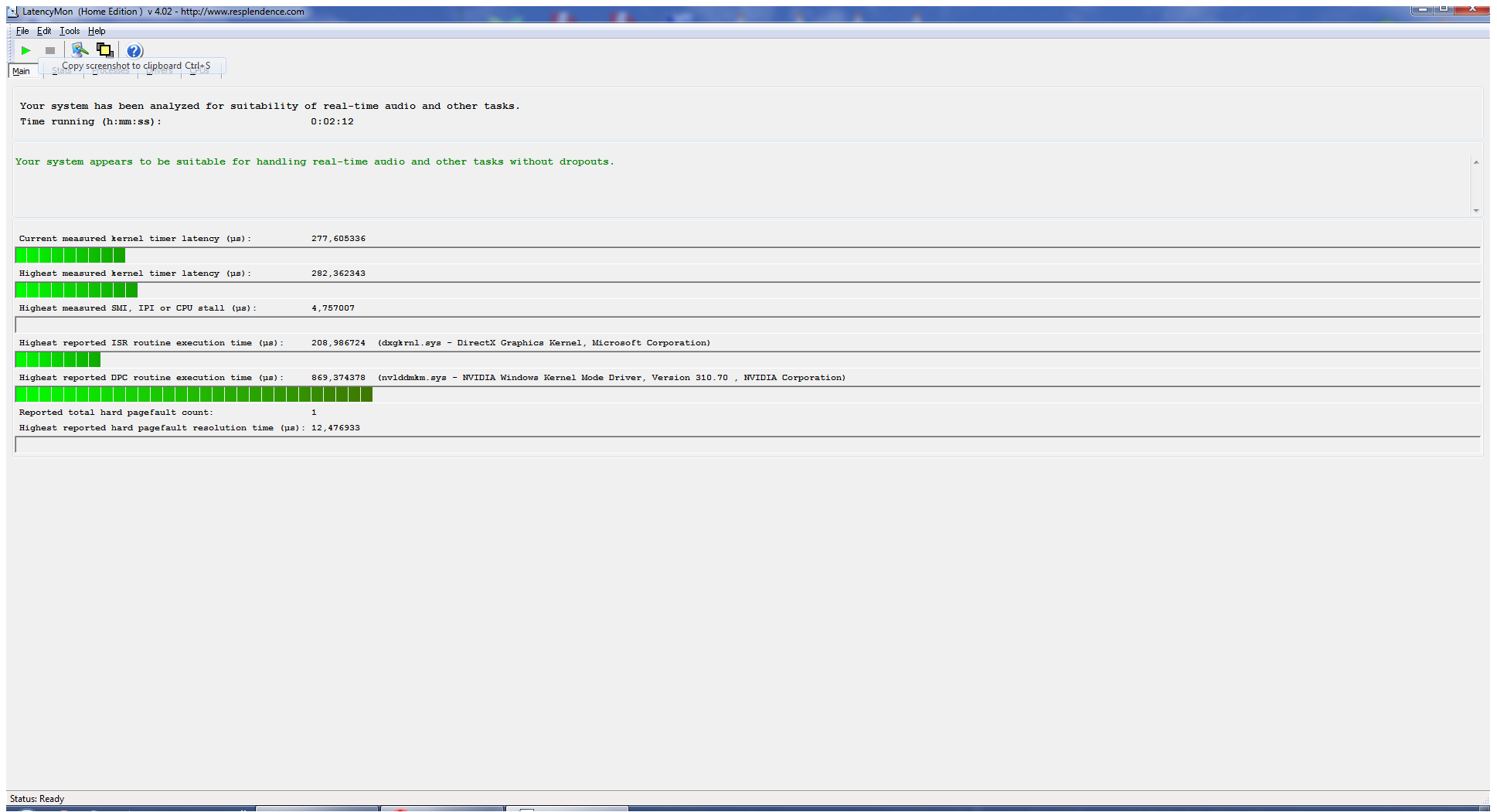Viewport: 1497px width, 812px height.
Task: Click the empty SMI, IPI or CPU stall bar
Action: coord(747,324)
